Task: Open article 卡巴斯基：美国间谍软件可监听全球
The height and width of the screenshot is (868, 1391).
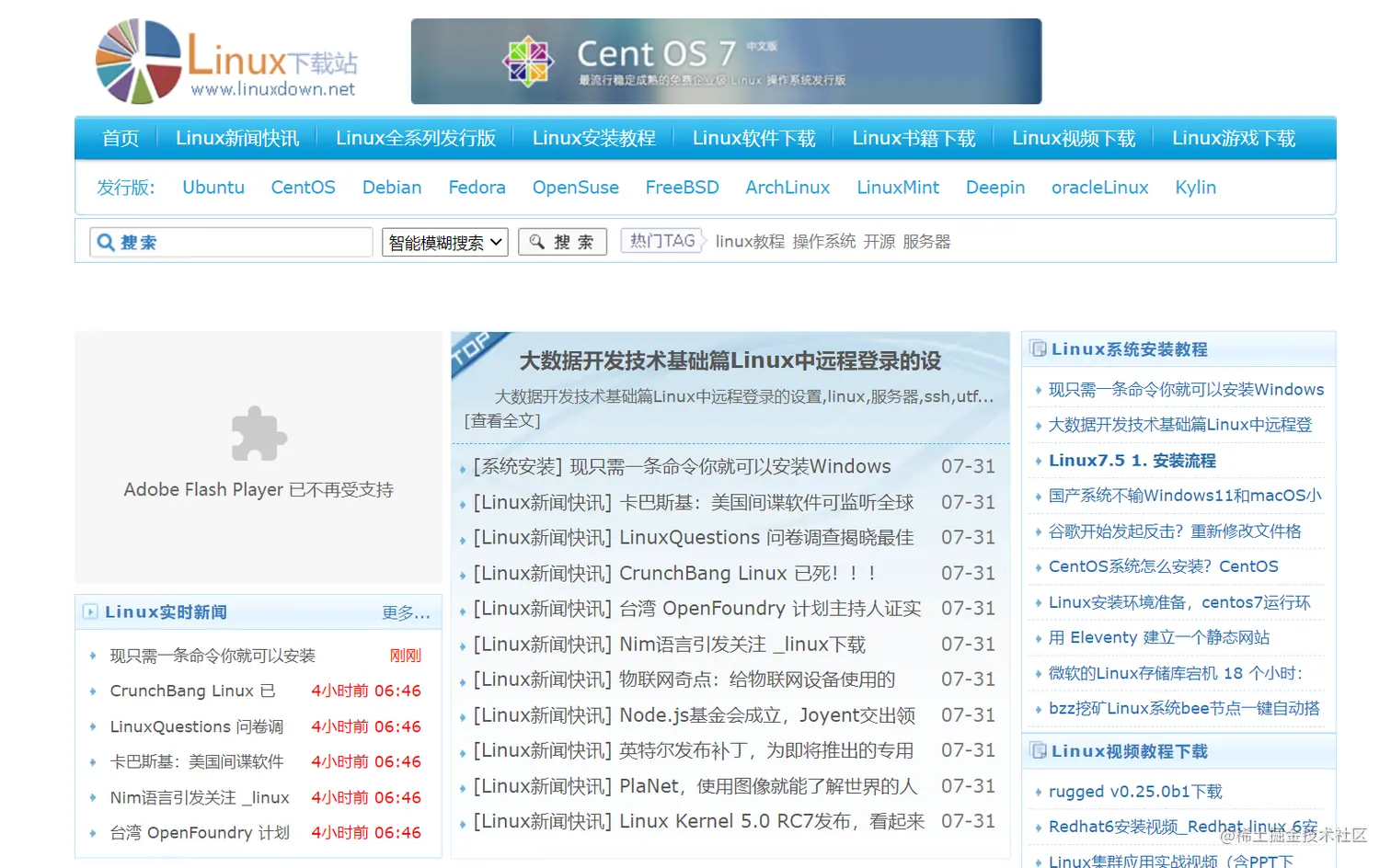Action: click(x=766, y=502)
